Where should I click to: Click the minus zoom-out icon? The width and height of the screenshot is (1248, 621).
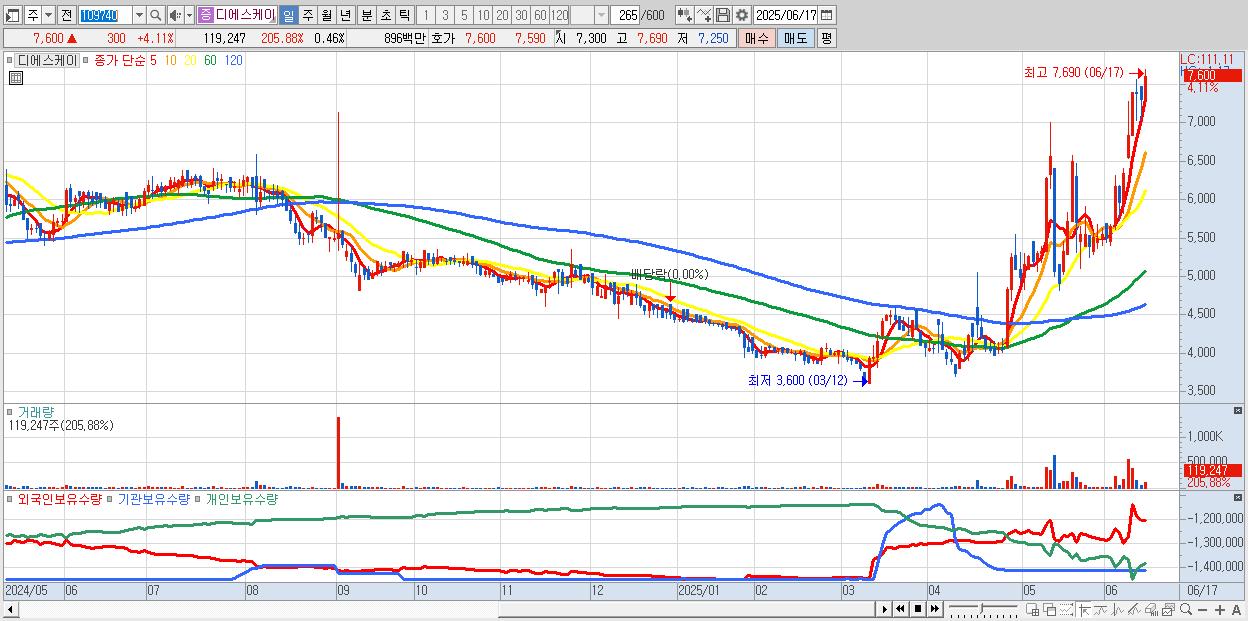click(1203, 610)
